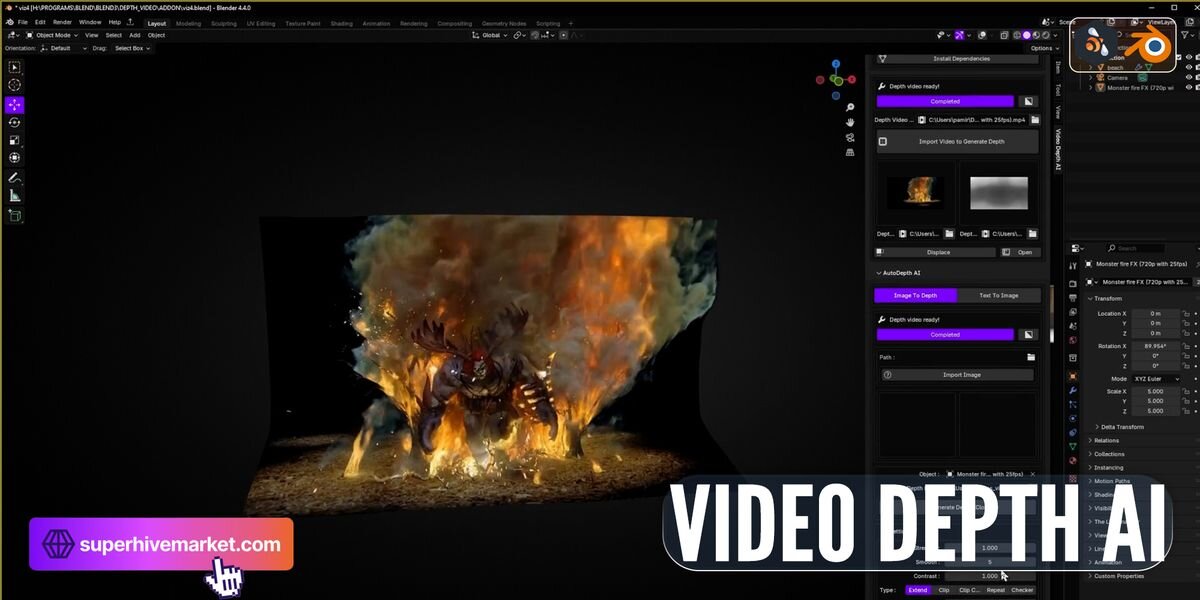Open the Output properties tab icon
The height and width of the screenshot is (600, 1200).
(1072, 298)
